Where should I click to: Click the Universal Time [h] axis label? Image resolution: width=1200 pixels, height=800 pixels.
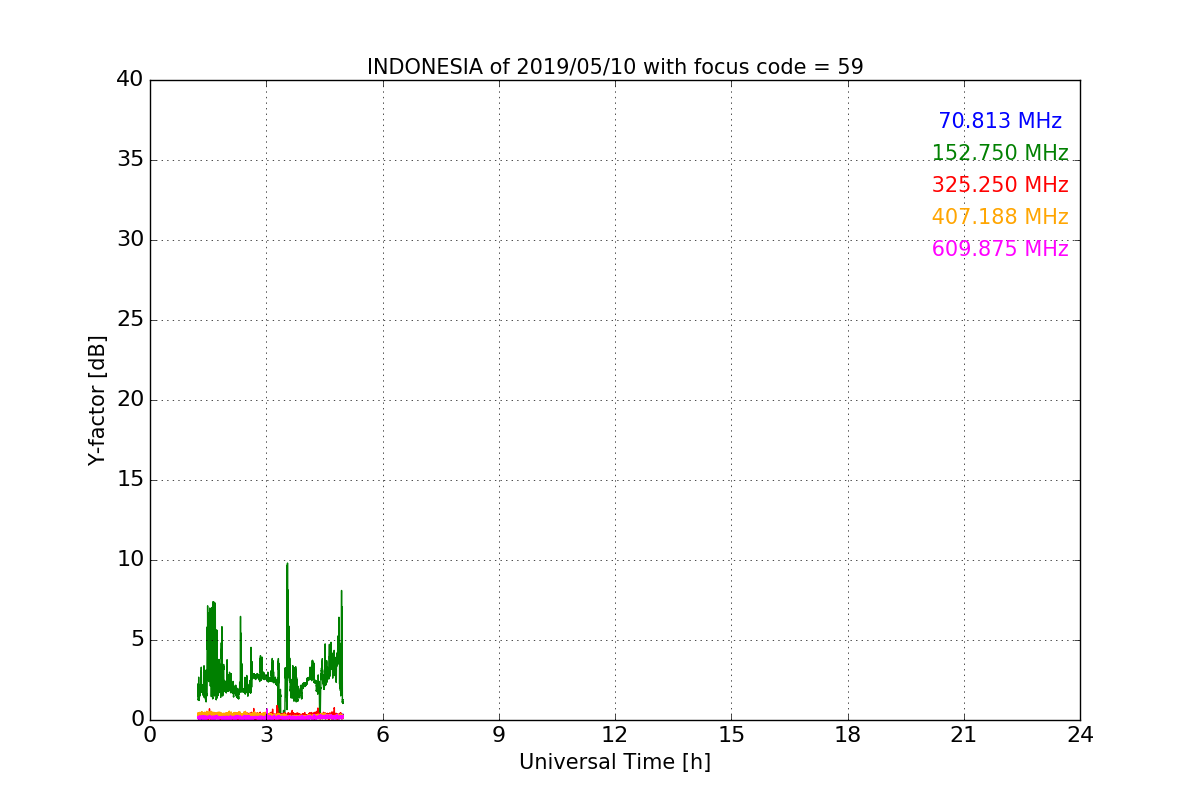coord(615,762)
